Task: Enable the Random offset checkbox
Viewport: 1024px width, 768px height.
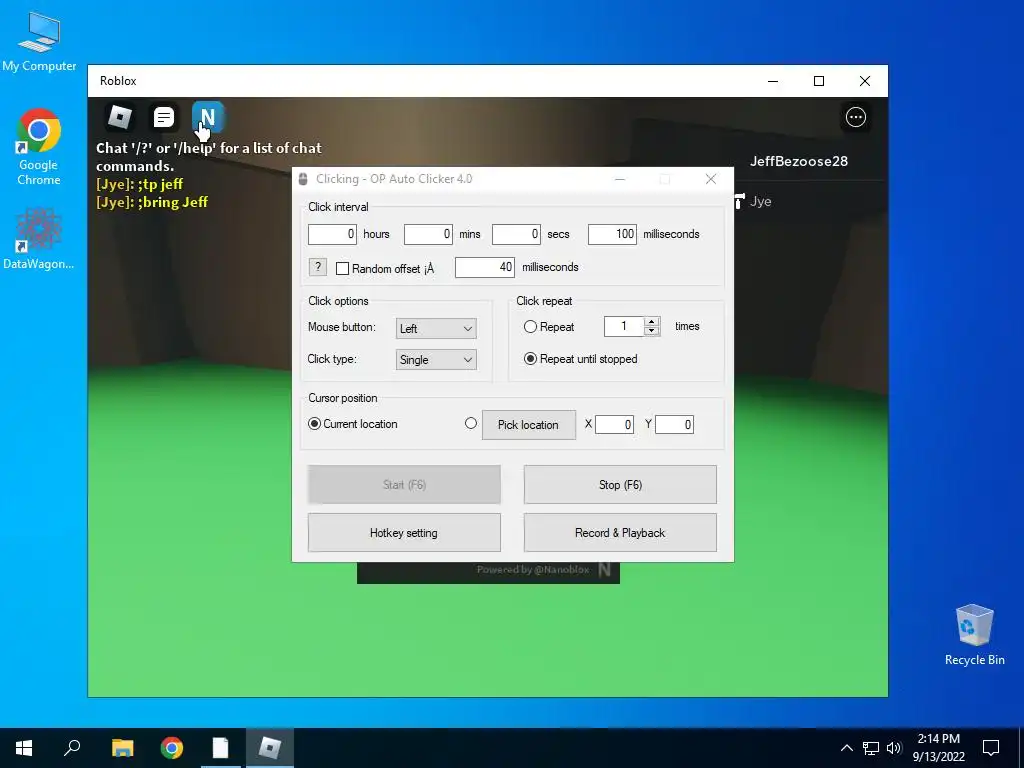Action: (342, 268)
